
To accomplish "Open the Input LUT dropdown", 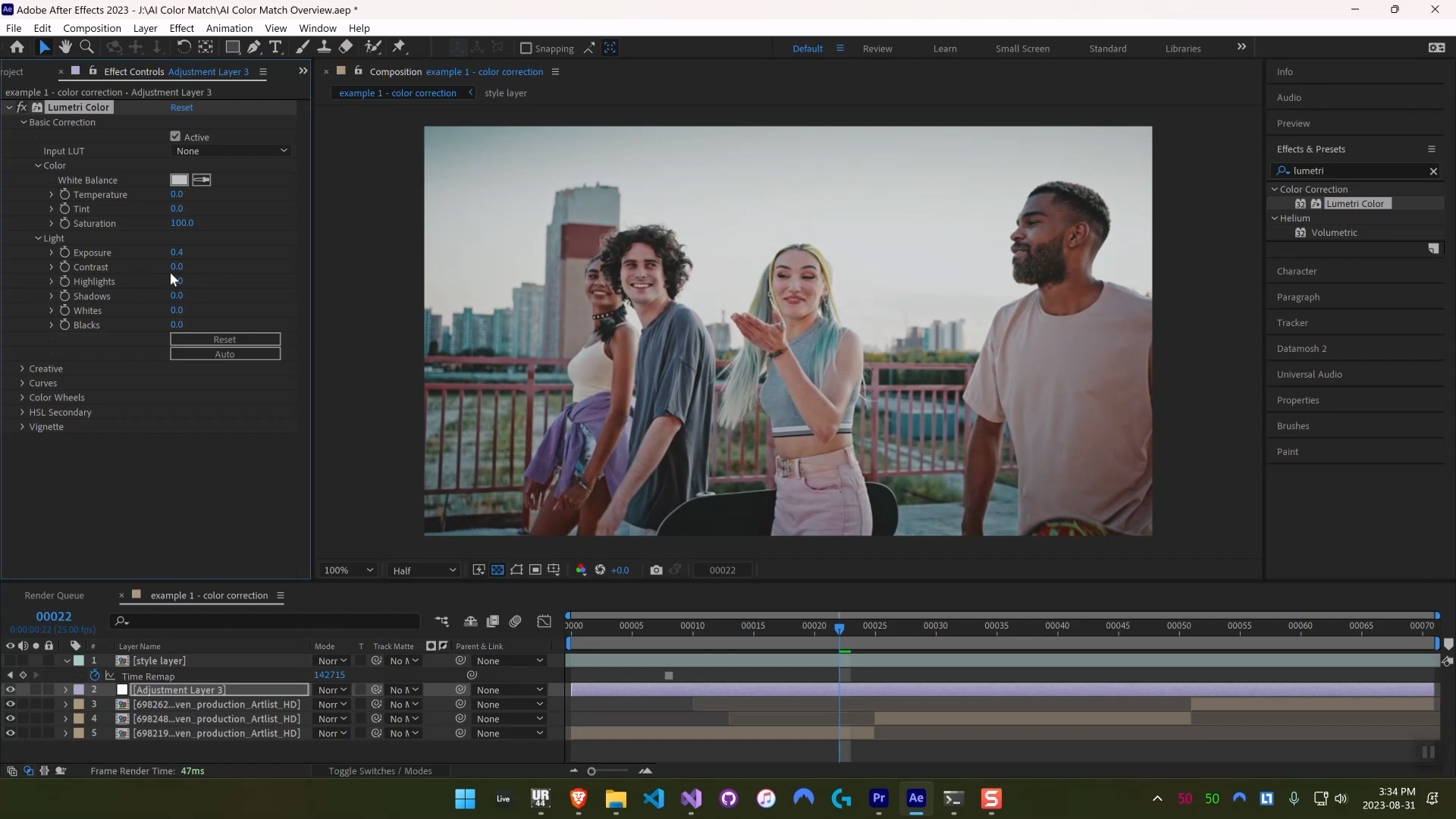I will coord(231,151).
